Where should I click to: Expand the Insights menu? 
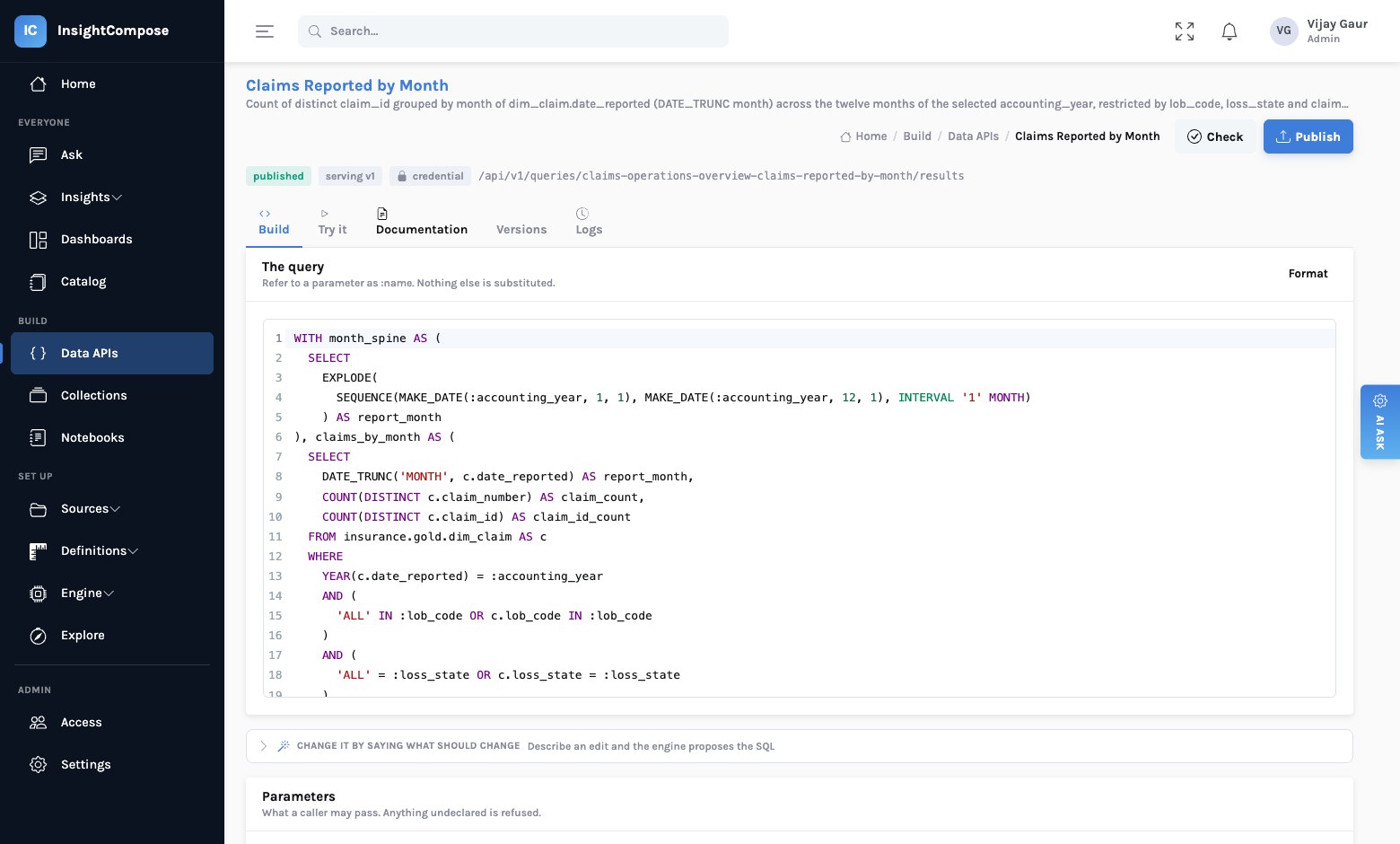[x=112, y=197]
